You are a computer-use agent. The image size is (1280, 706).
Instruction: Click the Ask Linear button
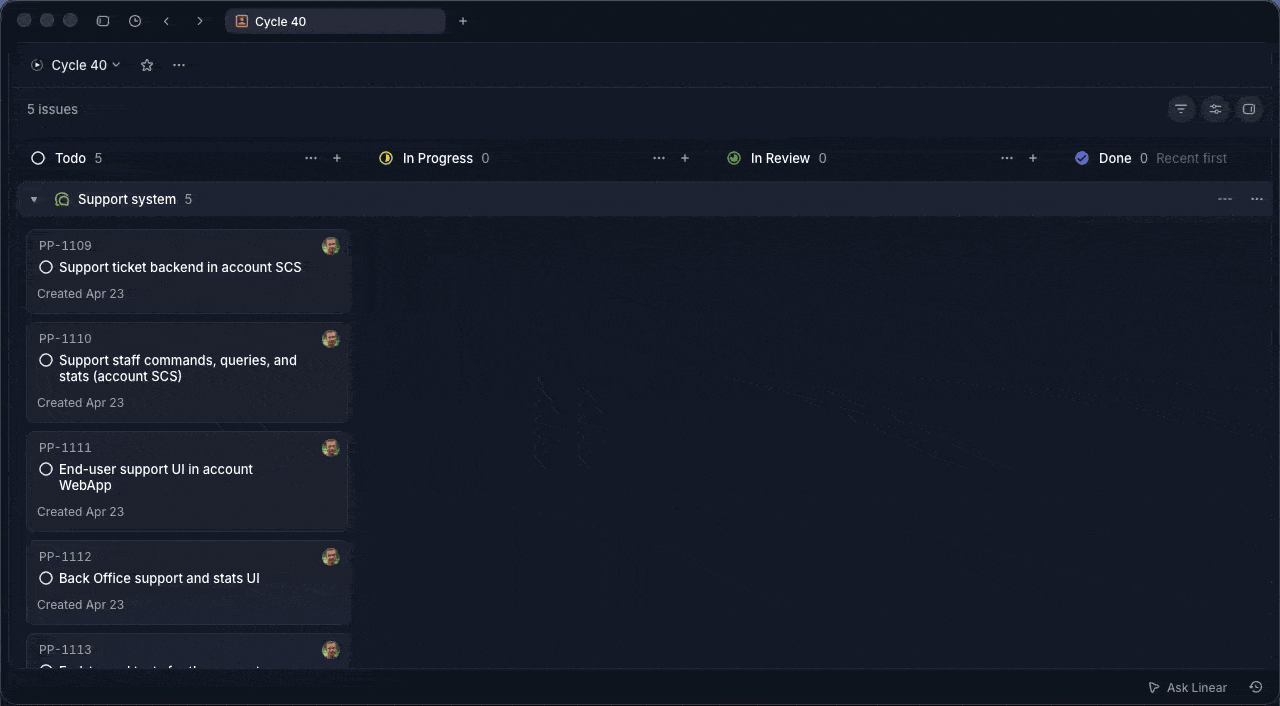(x=1186, y=687)
